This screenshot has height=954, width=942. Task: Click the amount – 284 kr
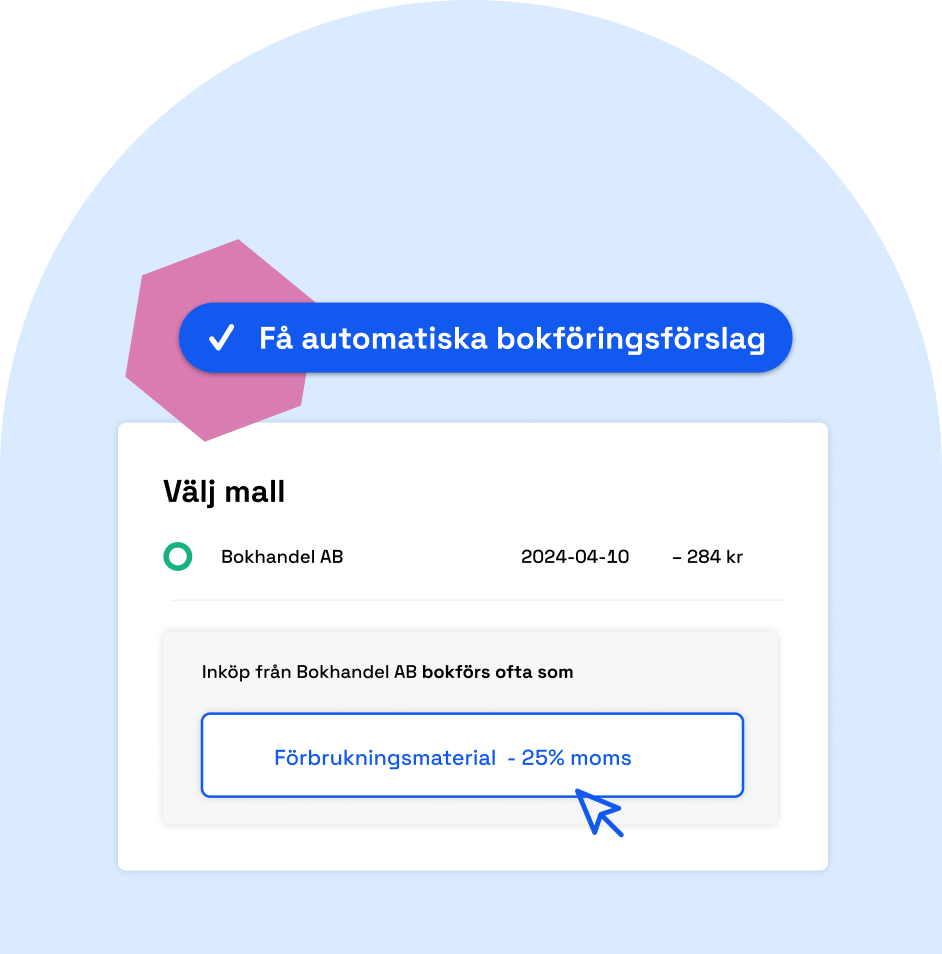[707, 557]
